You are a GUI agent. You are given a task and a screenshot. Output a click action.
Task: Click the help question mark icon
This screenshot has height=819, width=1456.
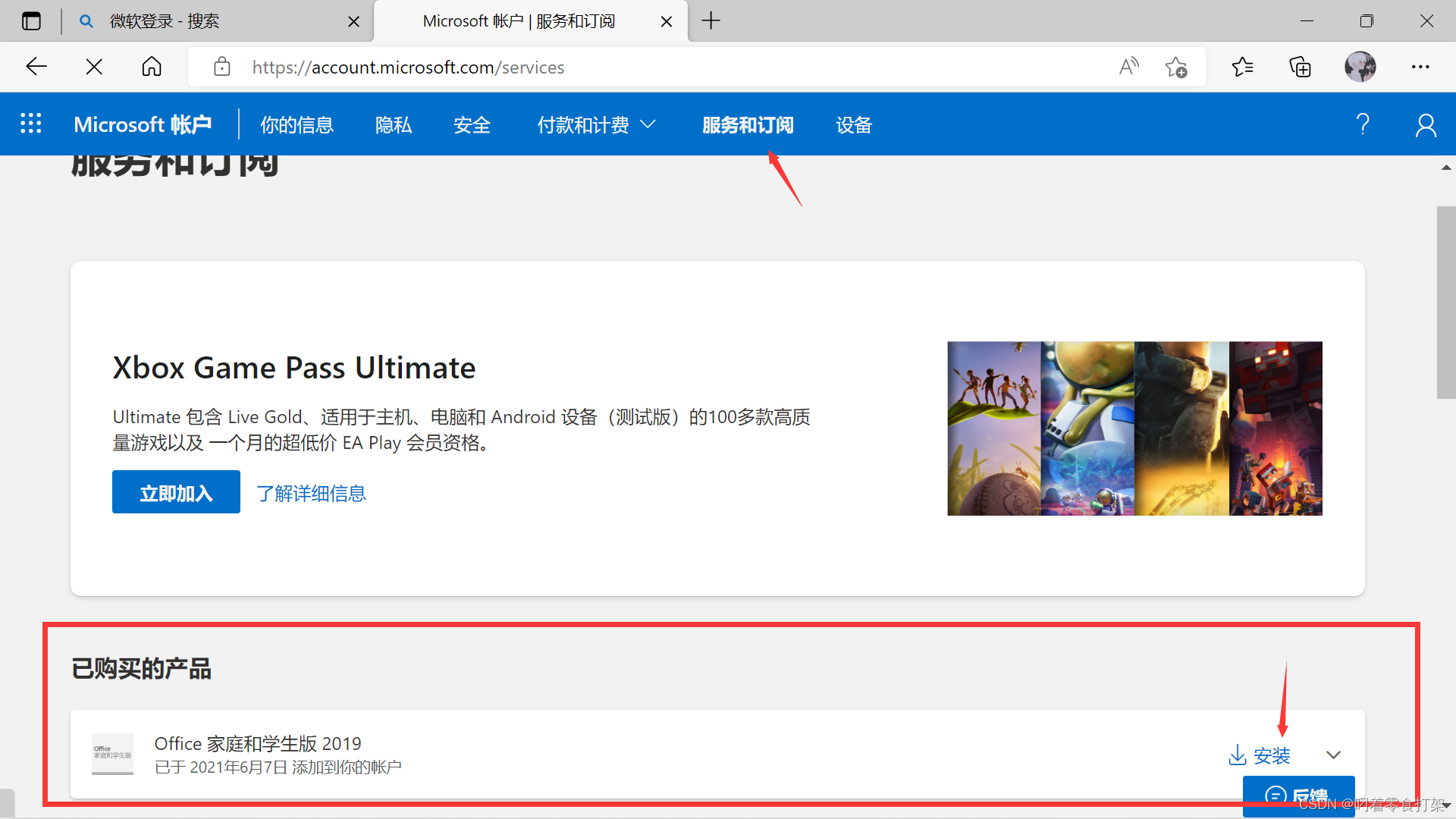tap(1363, 124)
